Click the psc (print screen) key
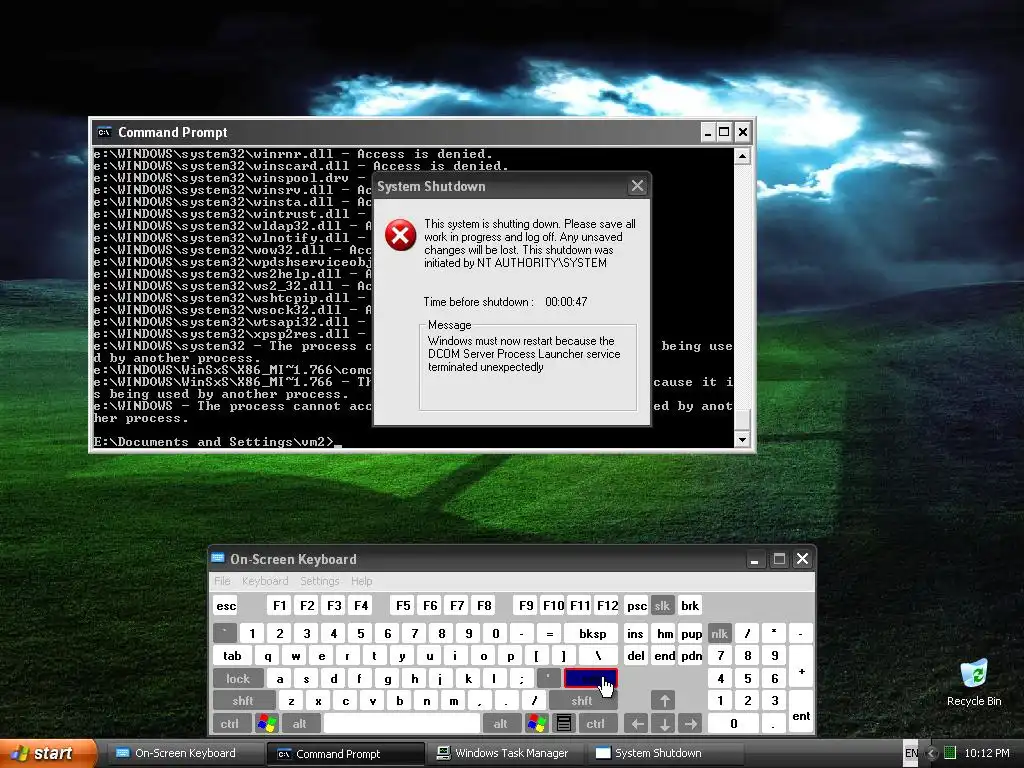Viewport: 1024px width, 768px height. click(x=637, y=605)
